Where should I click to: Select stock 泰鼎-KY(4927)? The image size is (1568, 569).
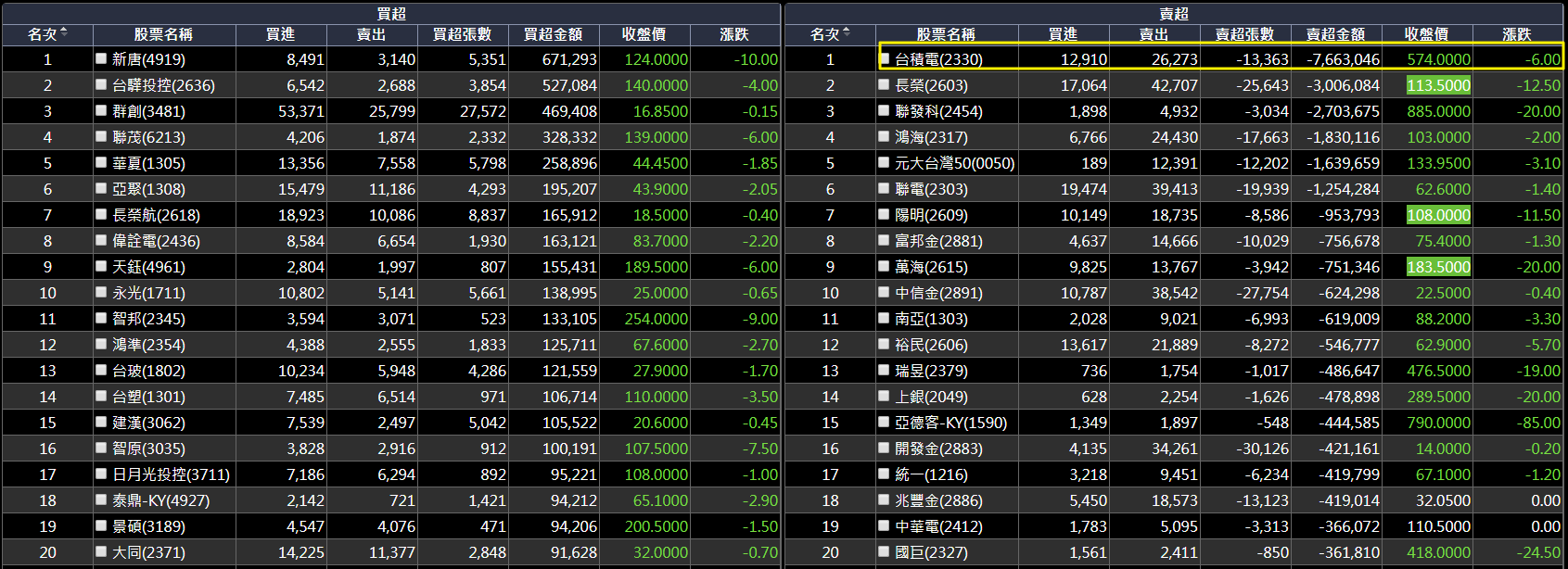tap(160, 500)
